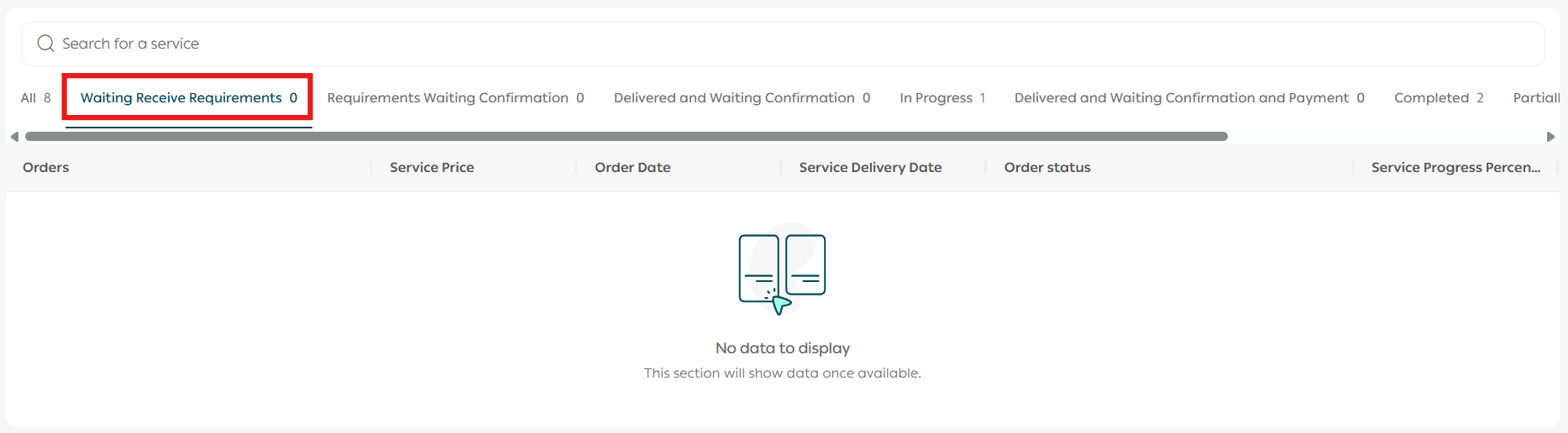Click the horizontal tab scrollbar thumb
Screen dimensions: 1568x433
[626, 136]
